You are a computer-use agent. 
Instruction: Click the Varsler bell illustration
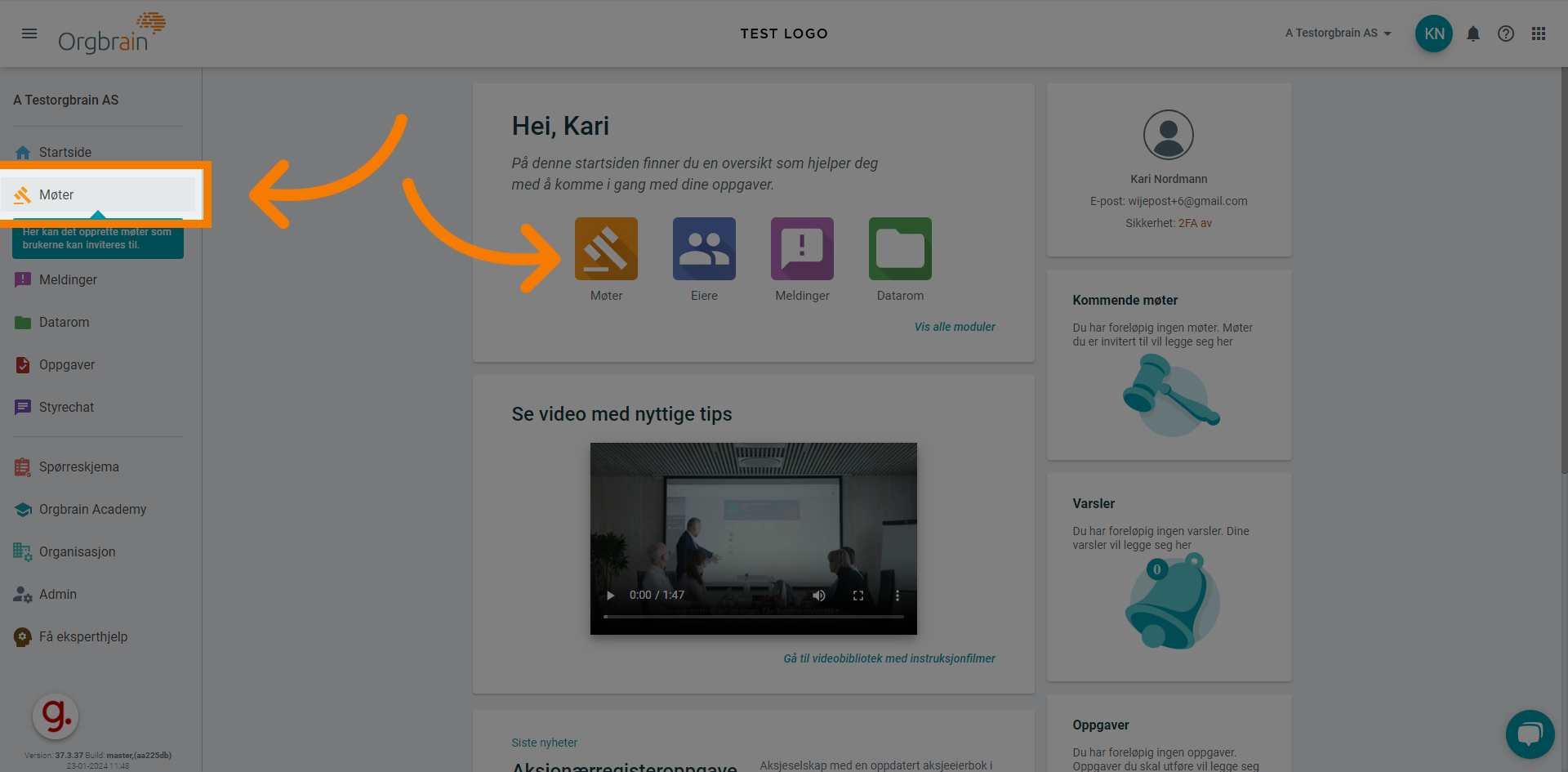coord(1172,601)
